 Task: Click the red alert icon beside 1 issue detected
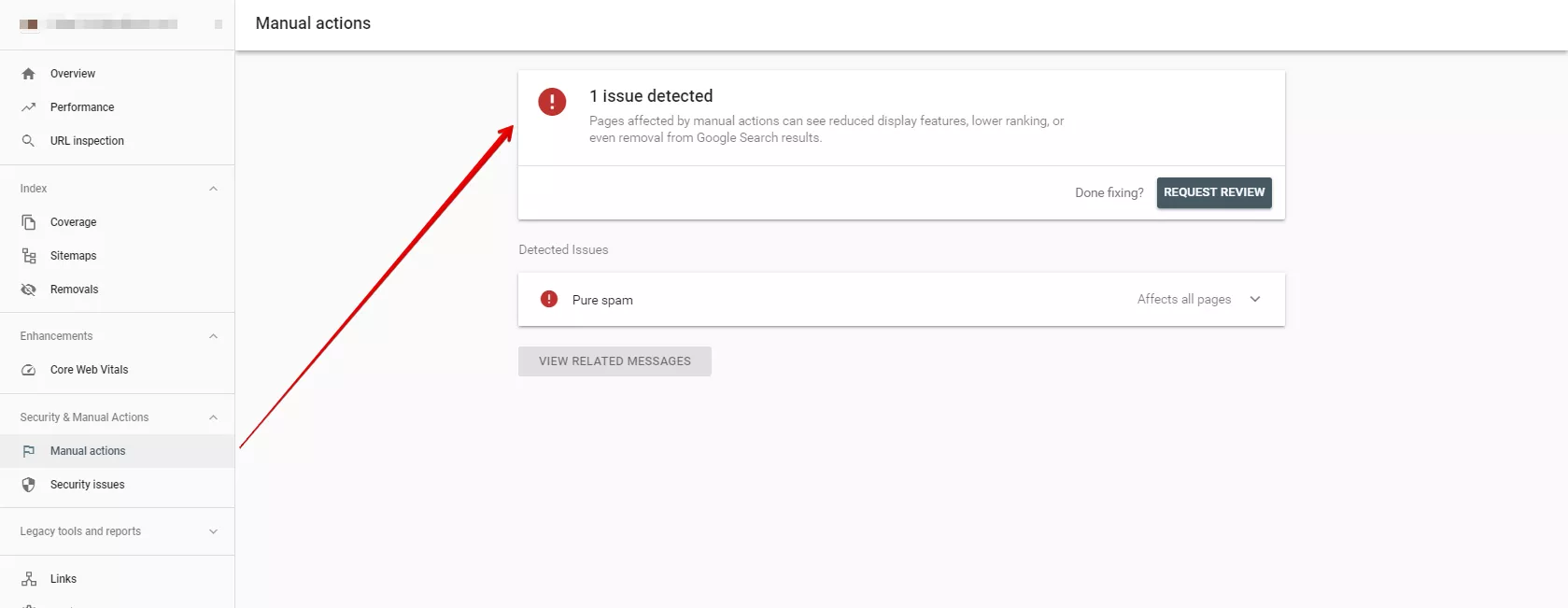click(x=552, y=102)
